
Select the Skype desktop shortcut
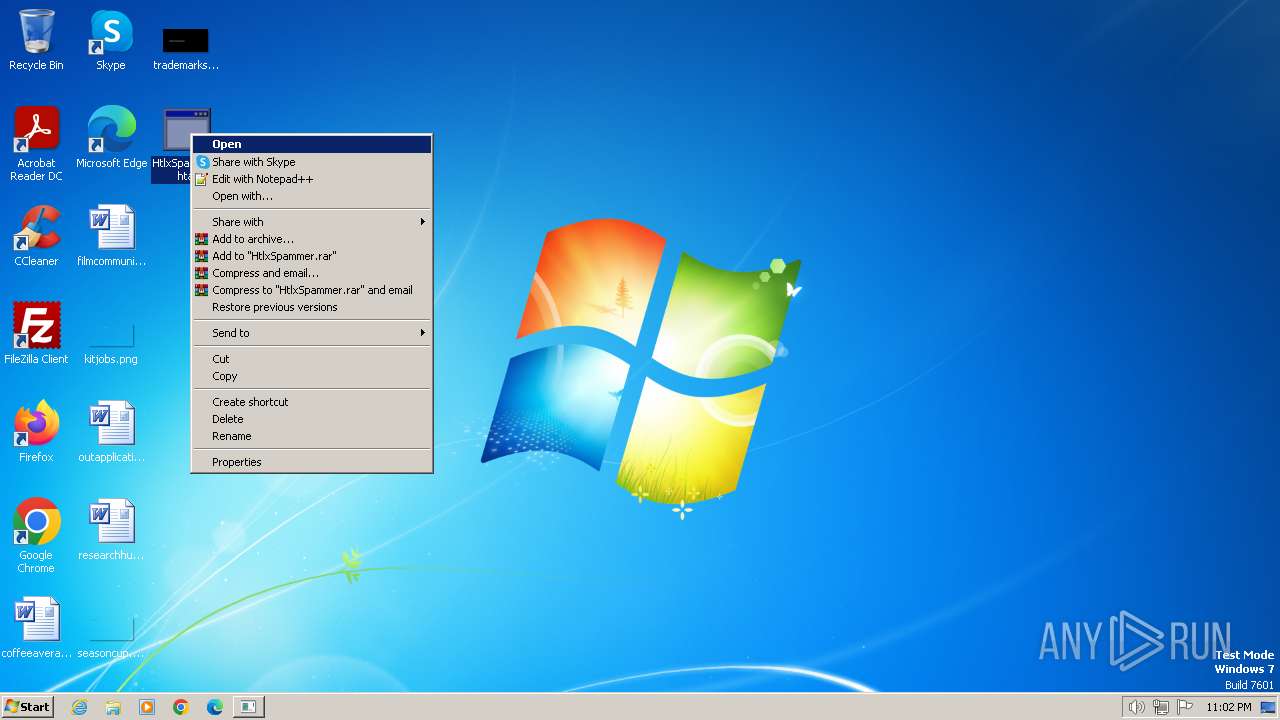click(111, 40)
